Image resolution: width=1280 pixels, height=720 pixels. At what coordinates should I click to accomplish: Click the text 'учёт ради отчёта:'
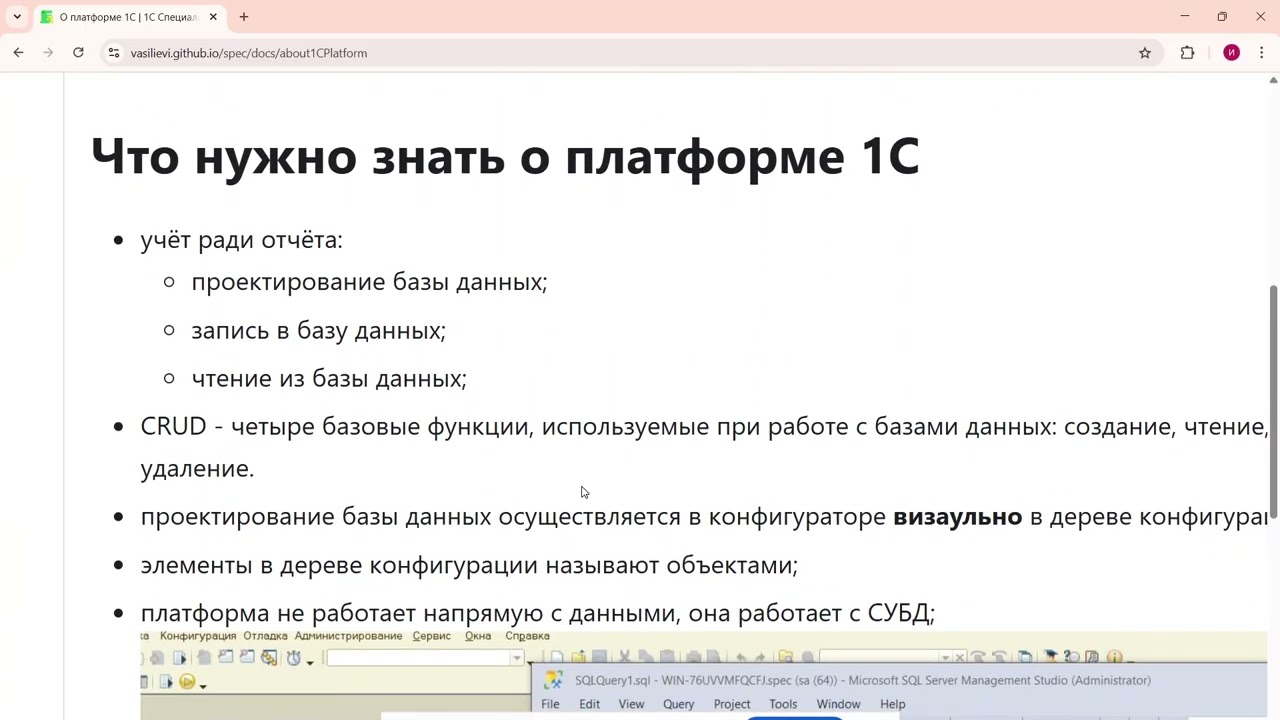241,240
